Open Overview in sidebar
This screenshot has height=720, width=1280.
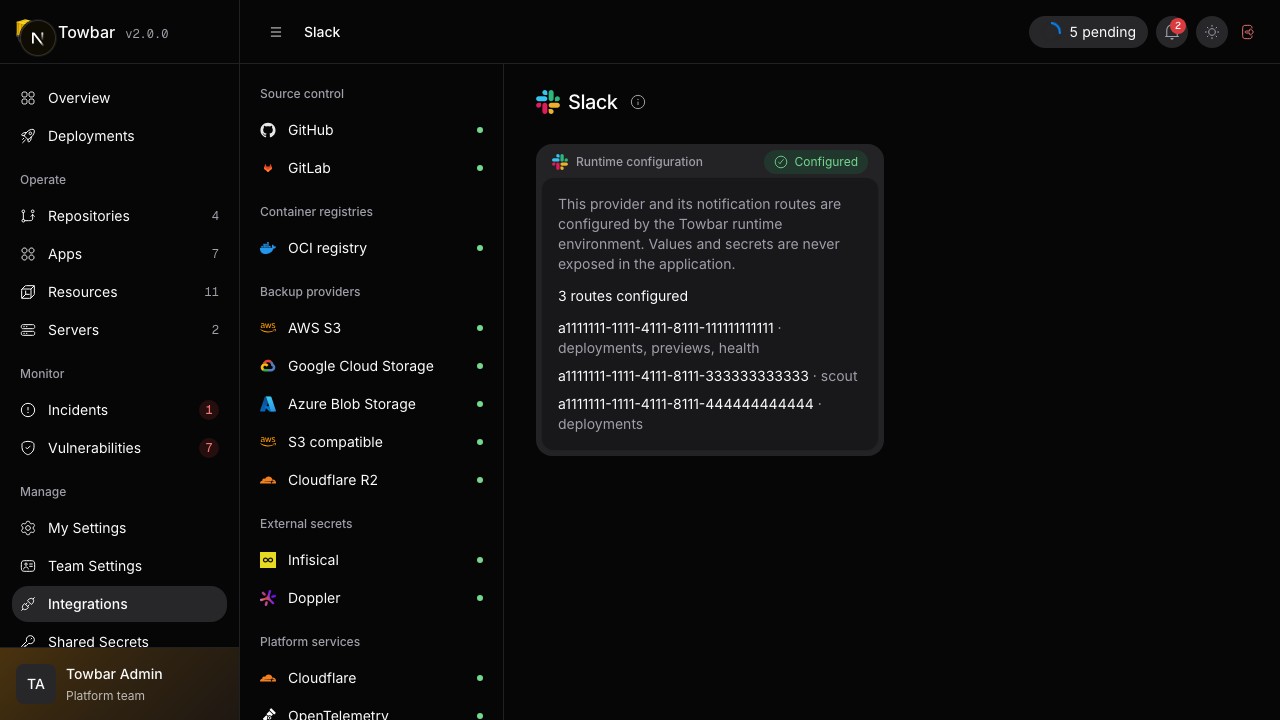point(119,98)
